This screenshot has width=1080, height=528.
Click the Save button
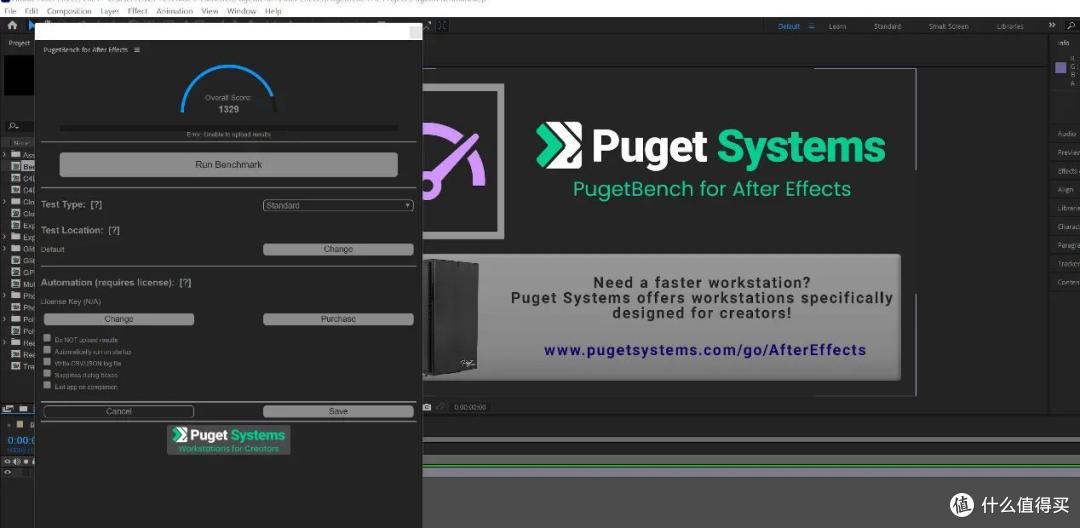(x=338, y=412)
